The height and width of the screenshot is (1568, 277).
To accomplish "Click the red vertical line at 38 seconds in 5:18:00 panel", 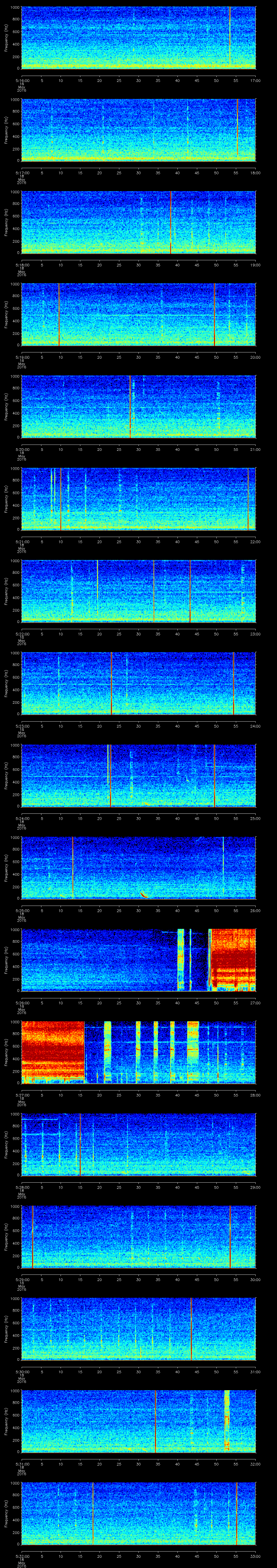I will 171,223.
